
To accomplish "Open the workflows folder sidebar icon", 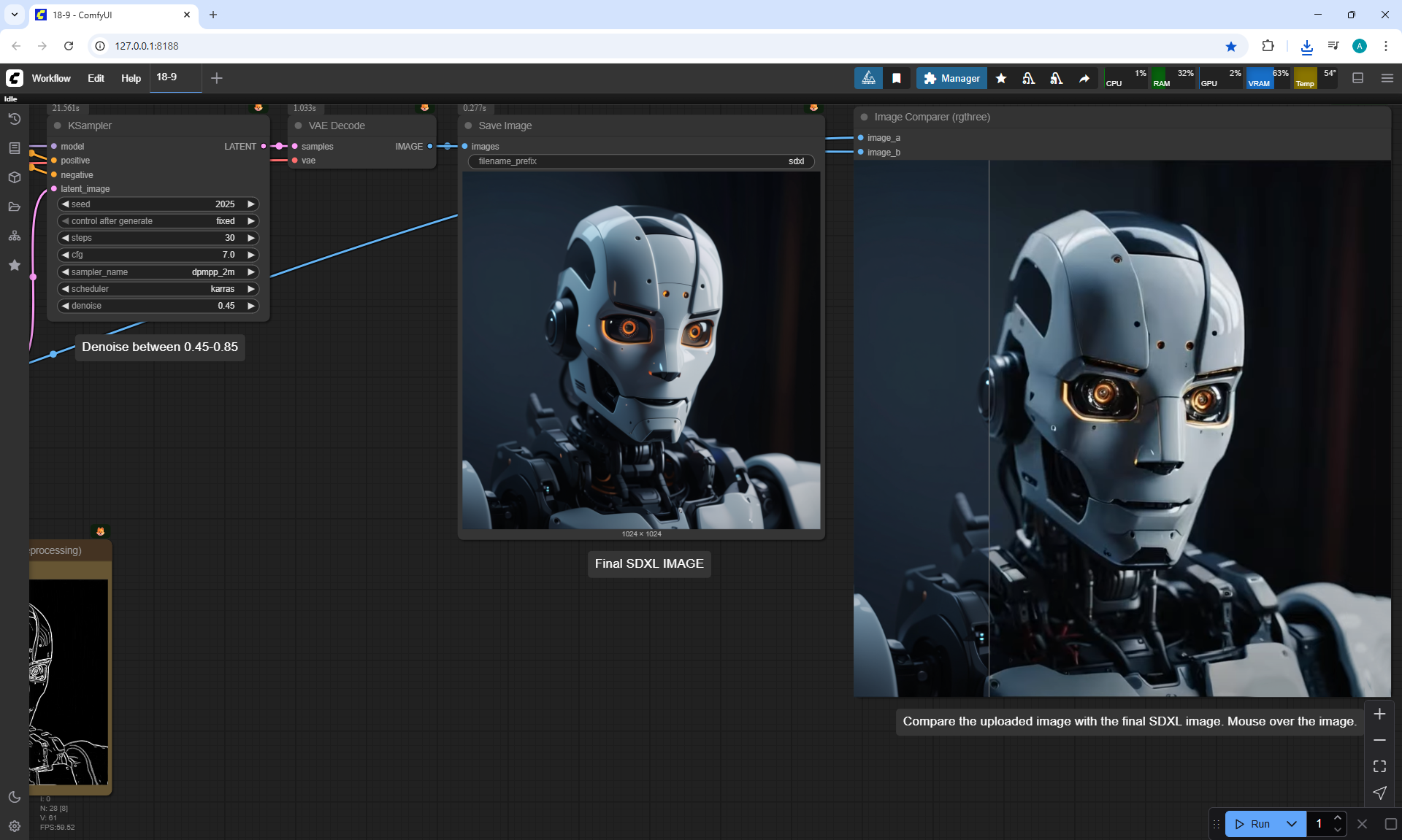I will coord(14,207).
